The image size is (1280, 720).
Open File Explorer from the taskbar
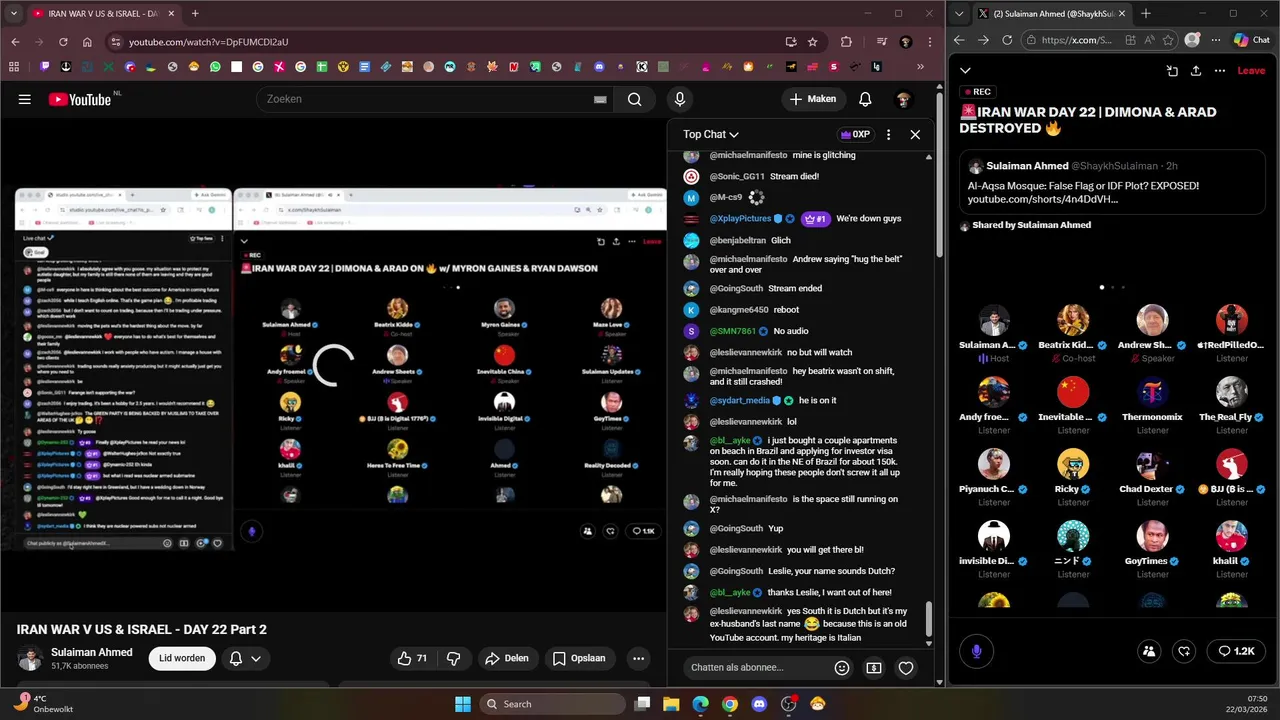click(x=671, y=704)
